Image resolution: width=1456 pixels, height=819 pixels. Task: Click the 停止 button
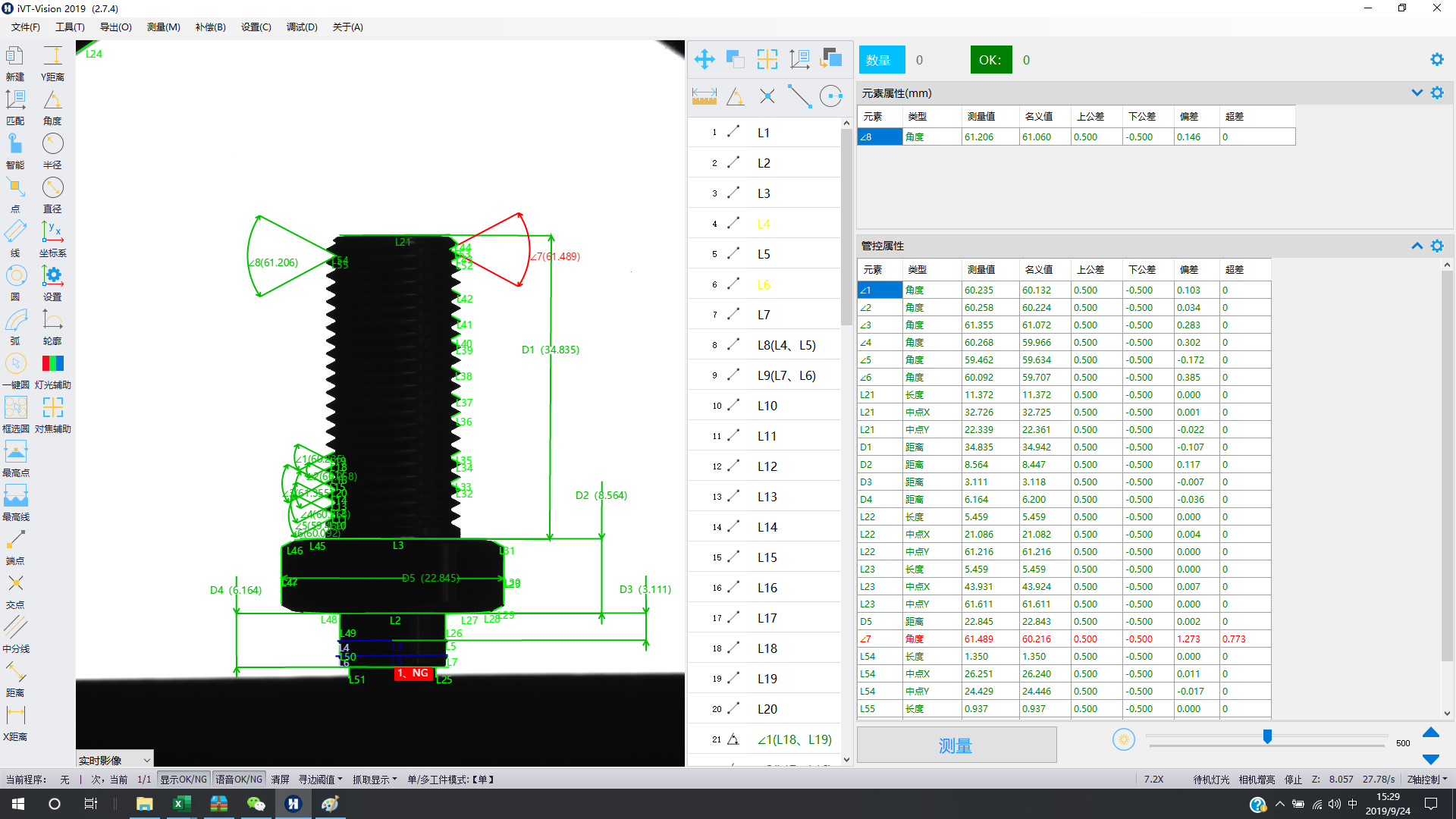(x=1293, y=780)
